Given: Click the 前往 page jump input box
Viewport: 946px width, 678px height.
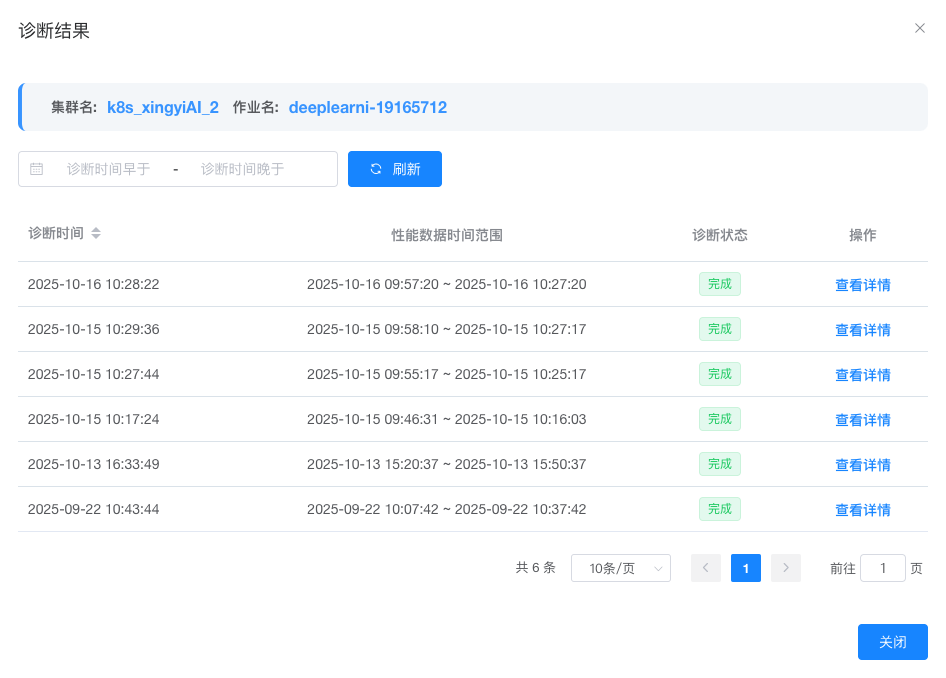Looking at the screenshot, I should pyautogui.click(x=882, y=568).
